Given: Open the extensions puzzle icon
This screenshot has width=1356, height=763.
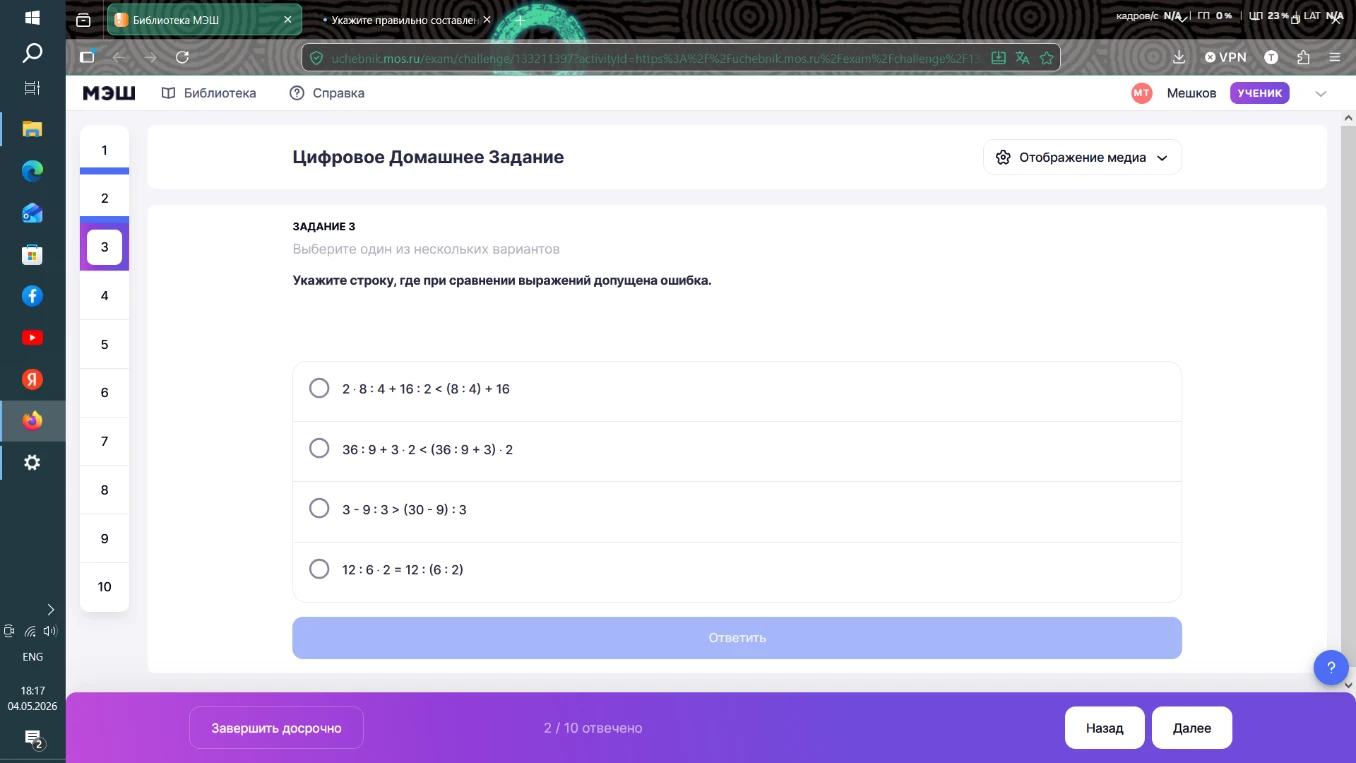Looking at the screenshot, I should click(1302, 58).
